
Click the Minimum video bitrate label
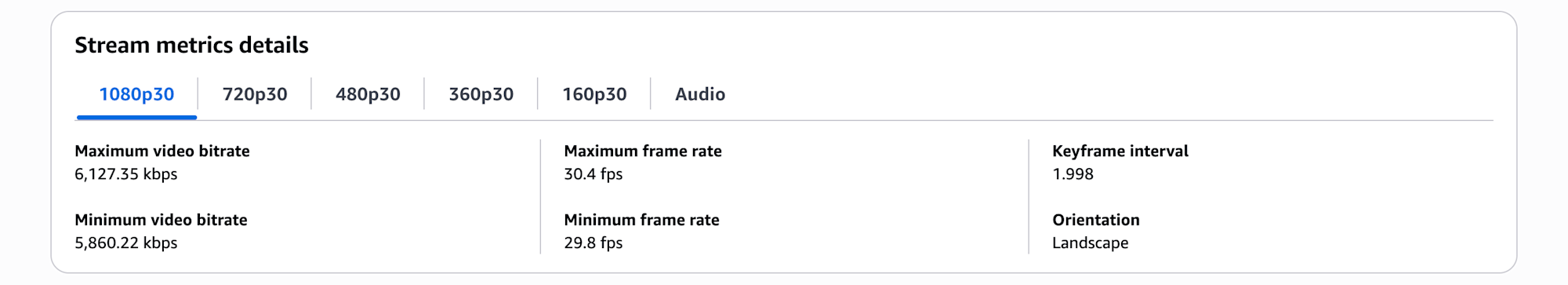tap(161, 220)
